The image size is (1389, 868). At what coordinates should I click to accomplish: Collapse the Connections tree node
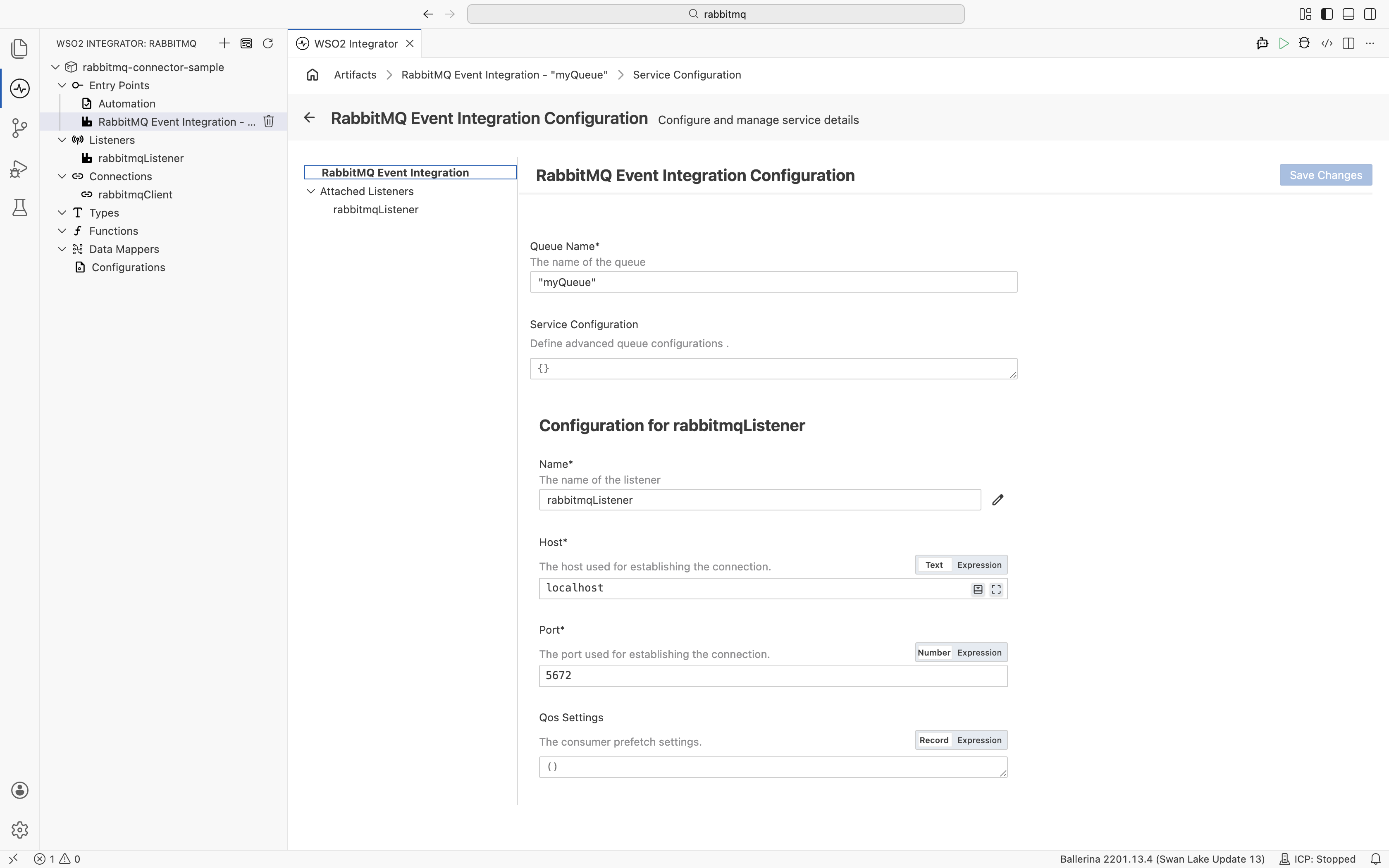pyautogui.click(x=62, y=176)
